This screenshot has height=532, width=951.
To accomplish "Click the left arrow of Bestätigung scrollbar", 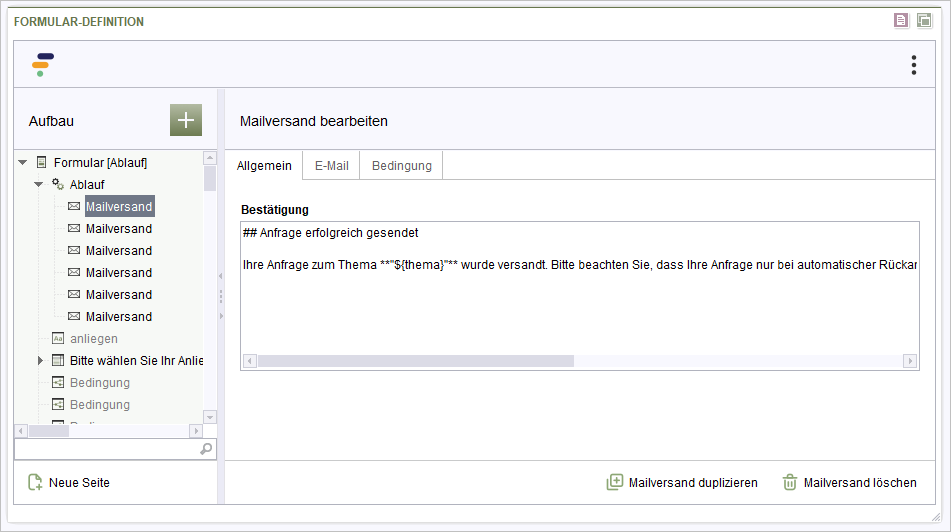I will coord(250,361).
